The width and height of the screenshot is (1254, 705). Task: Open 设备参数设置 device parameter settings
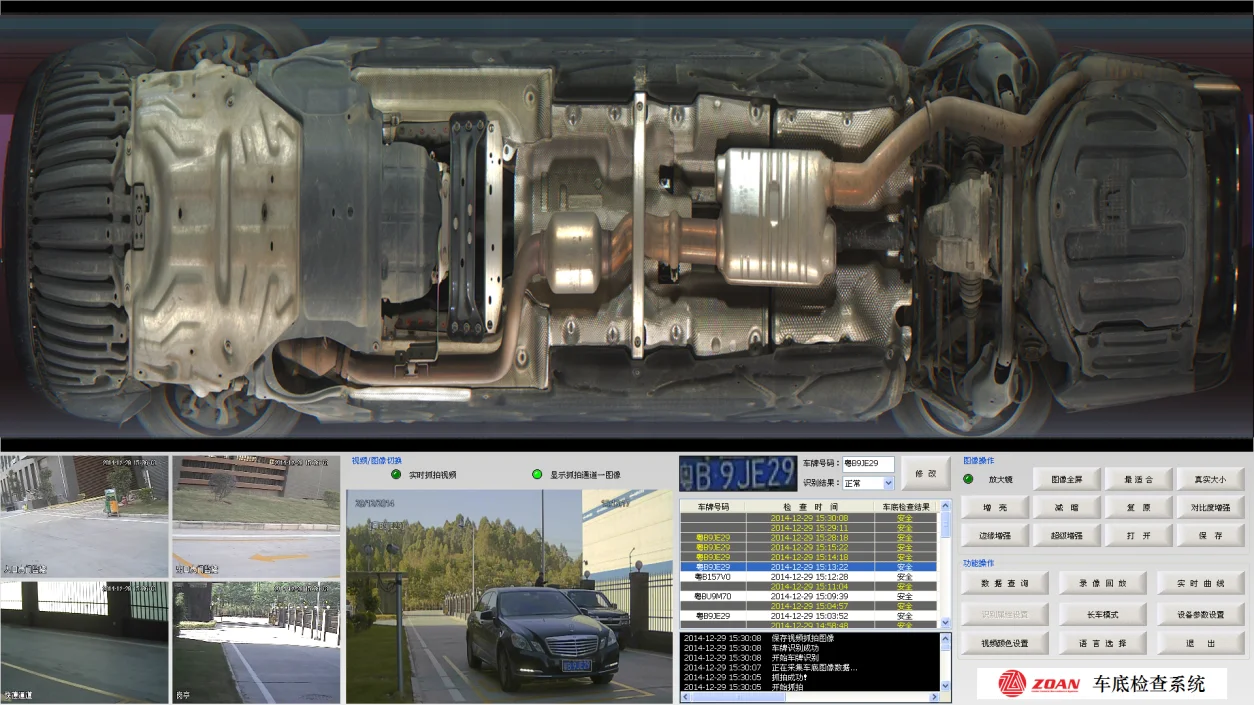pos(1200,614)
